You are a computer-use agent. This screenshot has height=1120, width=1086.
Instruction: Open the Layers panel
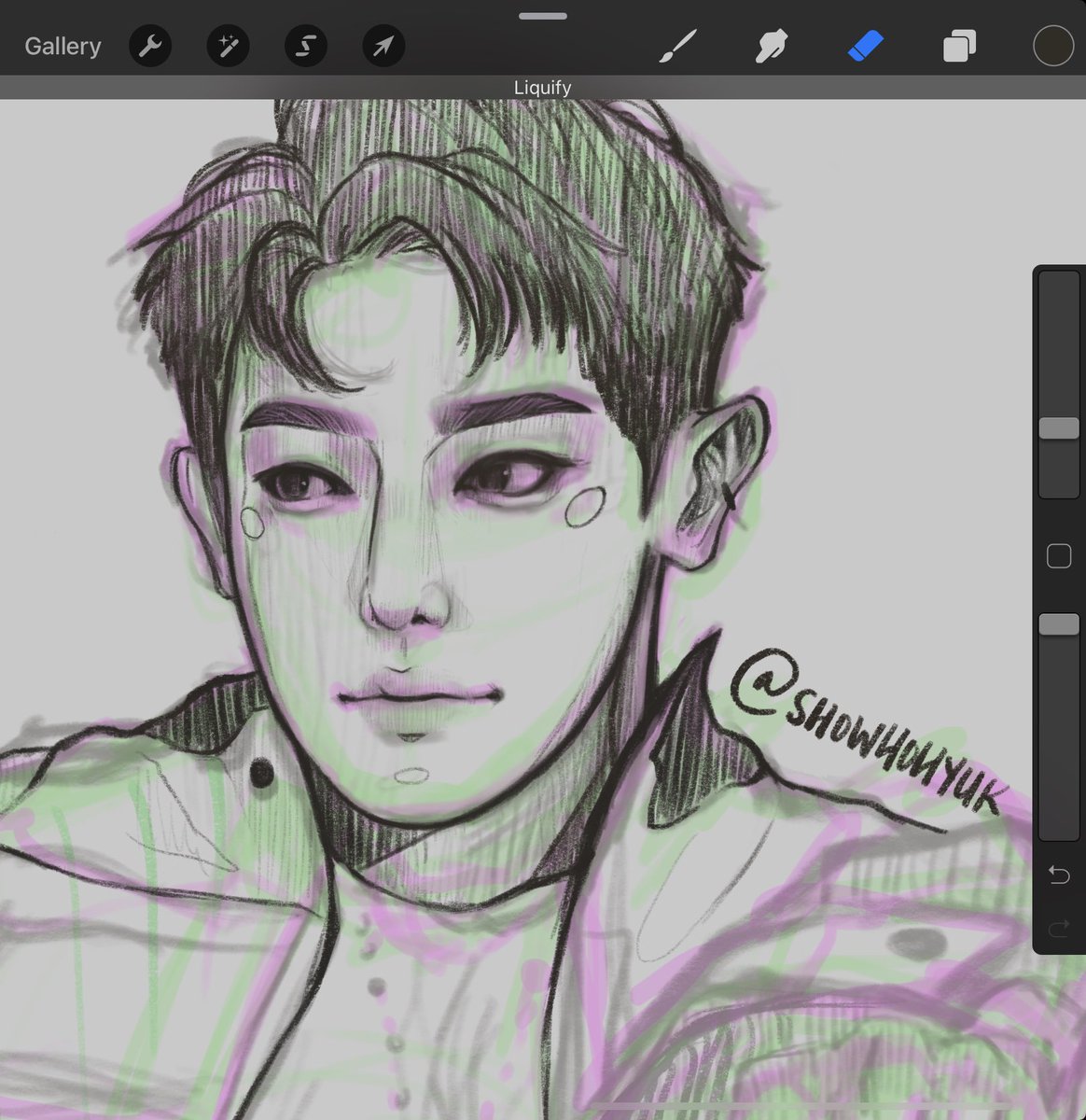tap(959, 46)
